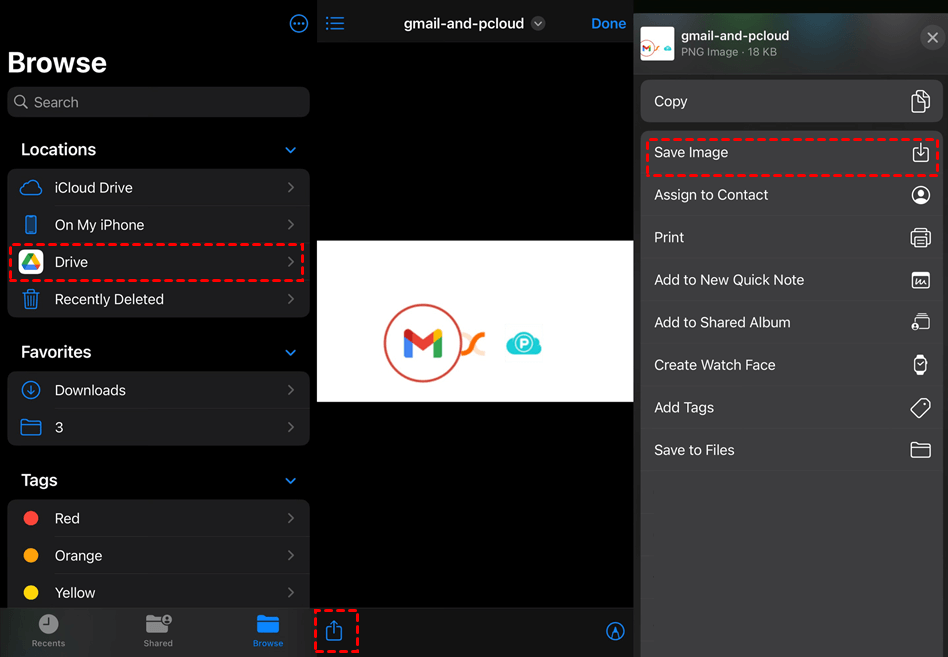Close the share sheet

(932, 38)
